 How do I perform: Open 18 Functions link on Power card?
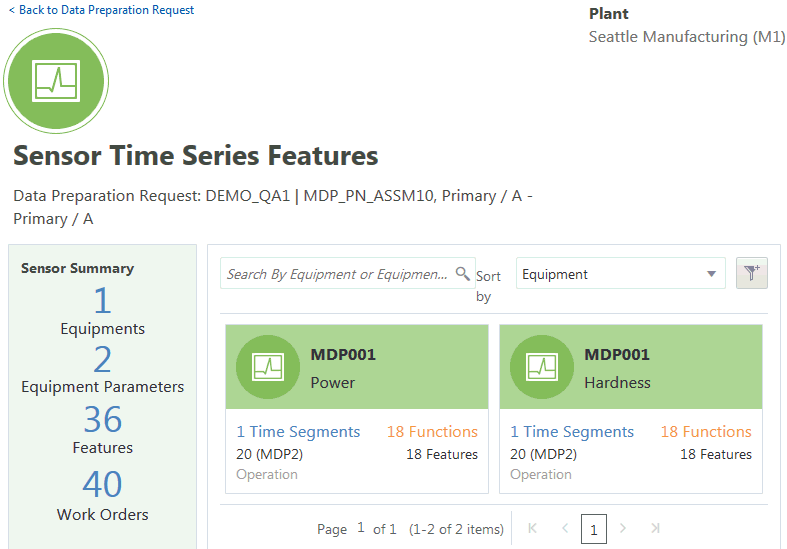click(432, 432)
